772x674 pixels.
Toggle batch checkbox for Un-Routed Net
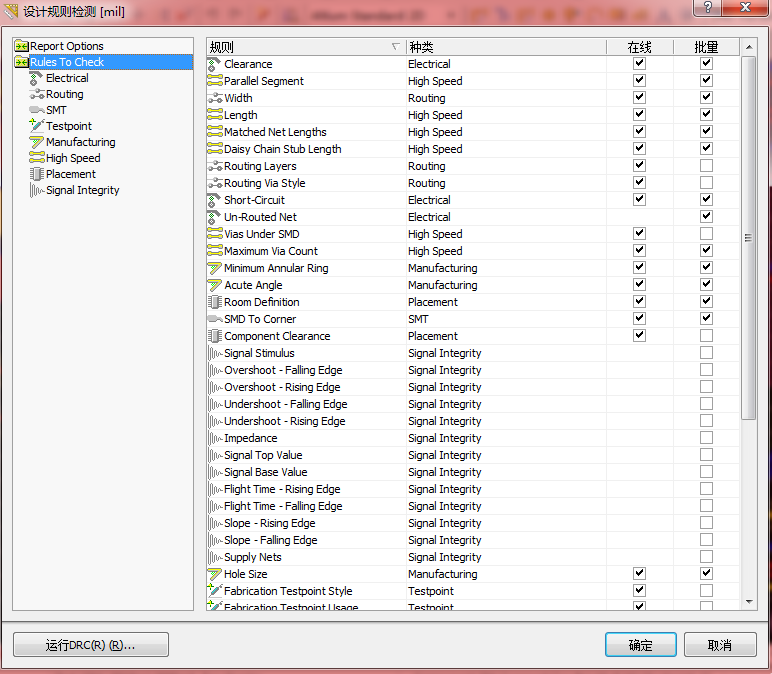pos(707,217)
